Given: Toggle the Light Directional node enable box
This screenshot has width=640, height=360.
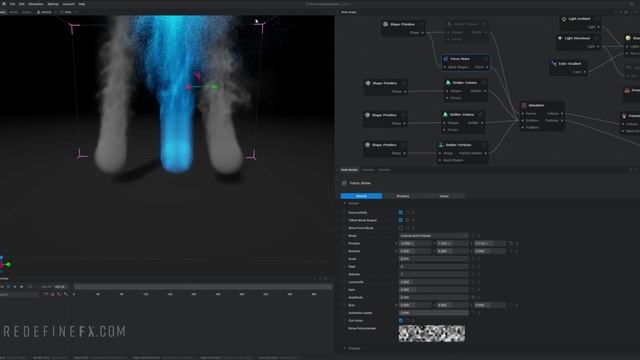Looking at the screenshot, I should point(597,38).
